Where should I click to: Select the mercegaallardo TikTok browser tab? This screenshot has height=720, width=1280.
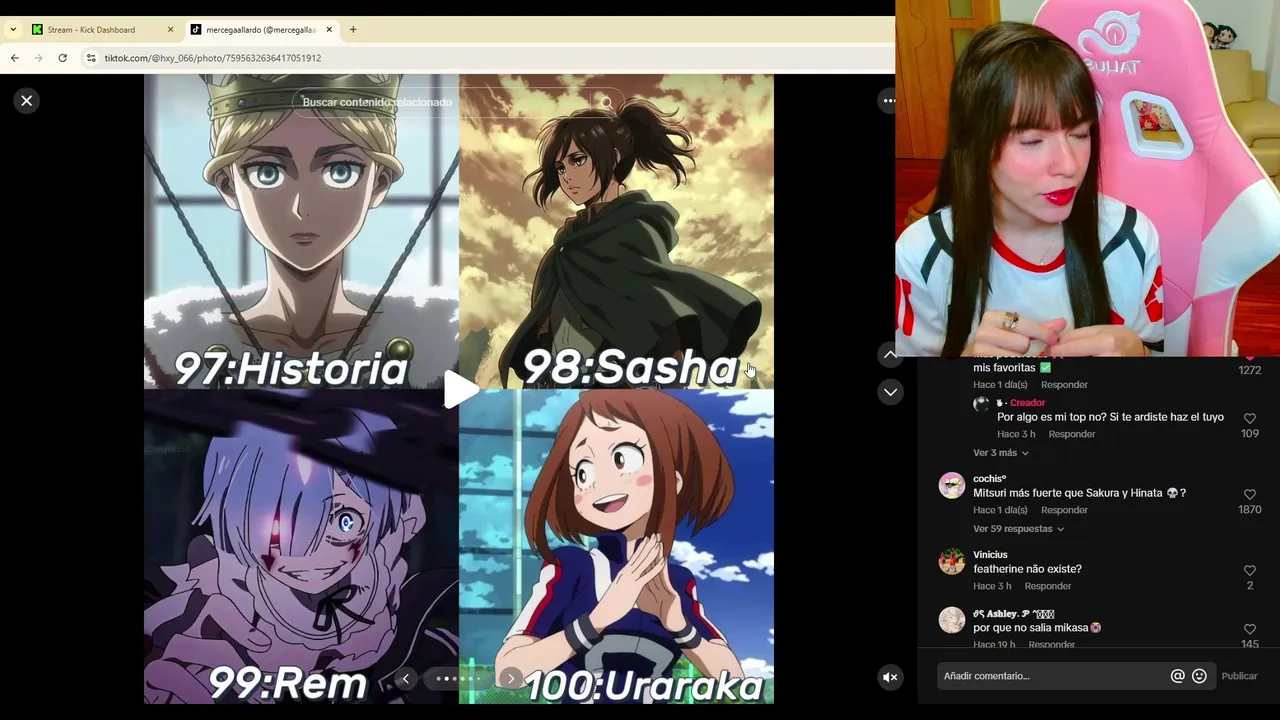260,30
